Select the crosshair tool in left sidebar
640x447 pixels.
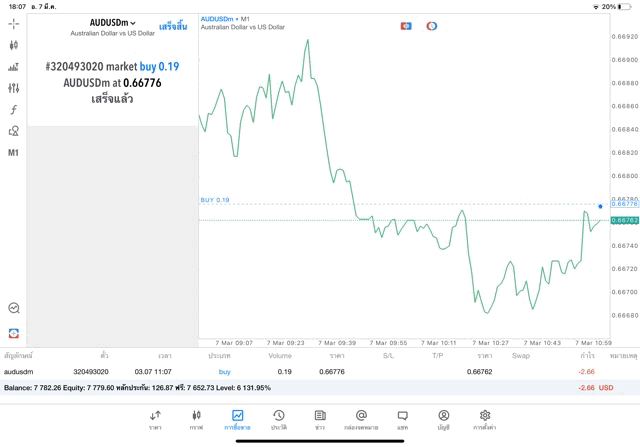(x=14, y=24)
